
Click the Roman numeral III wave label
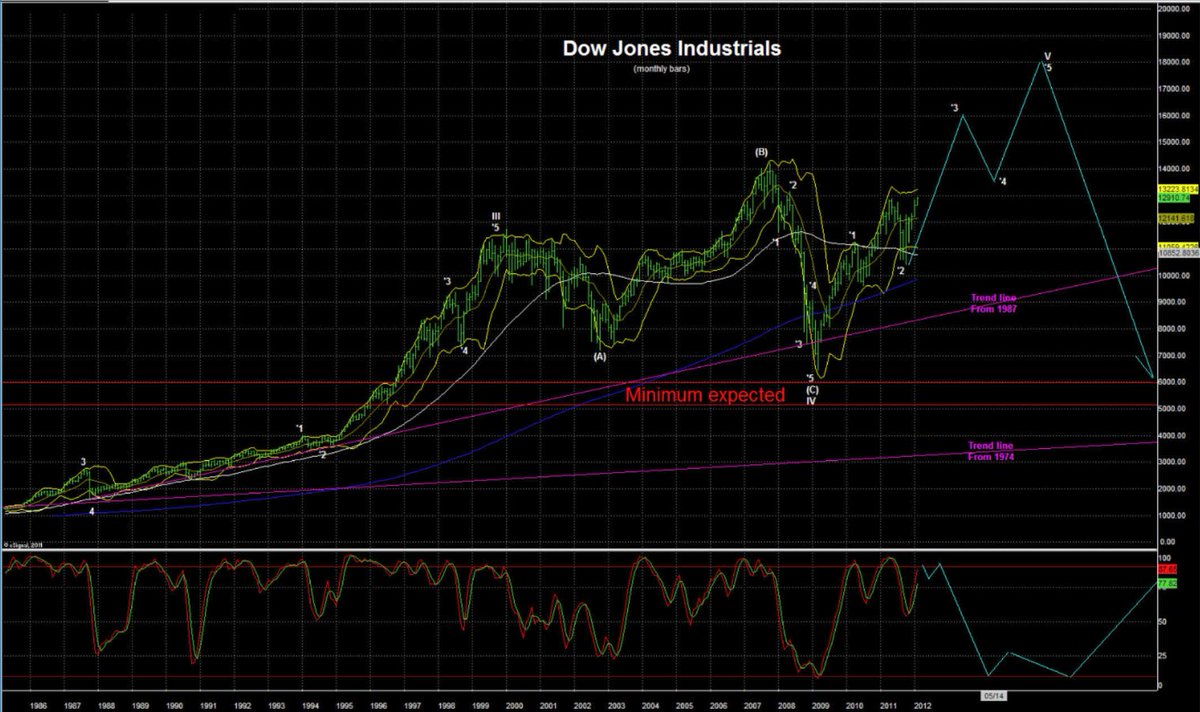(x=495, y=216)
